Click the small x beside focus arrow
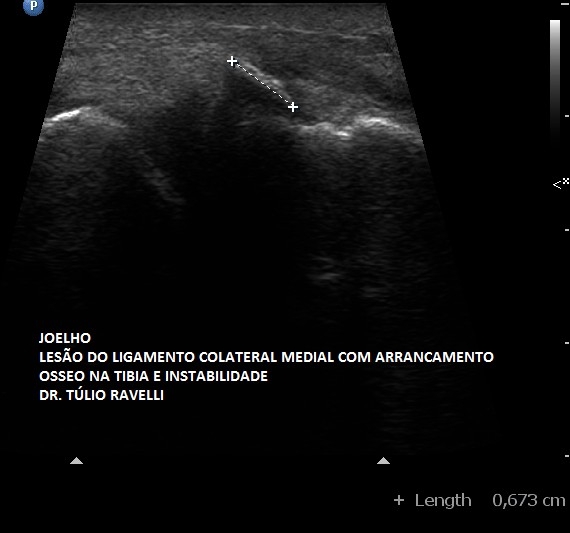570x533 pixels. 566,180
